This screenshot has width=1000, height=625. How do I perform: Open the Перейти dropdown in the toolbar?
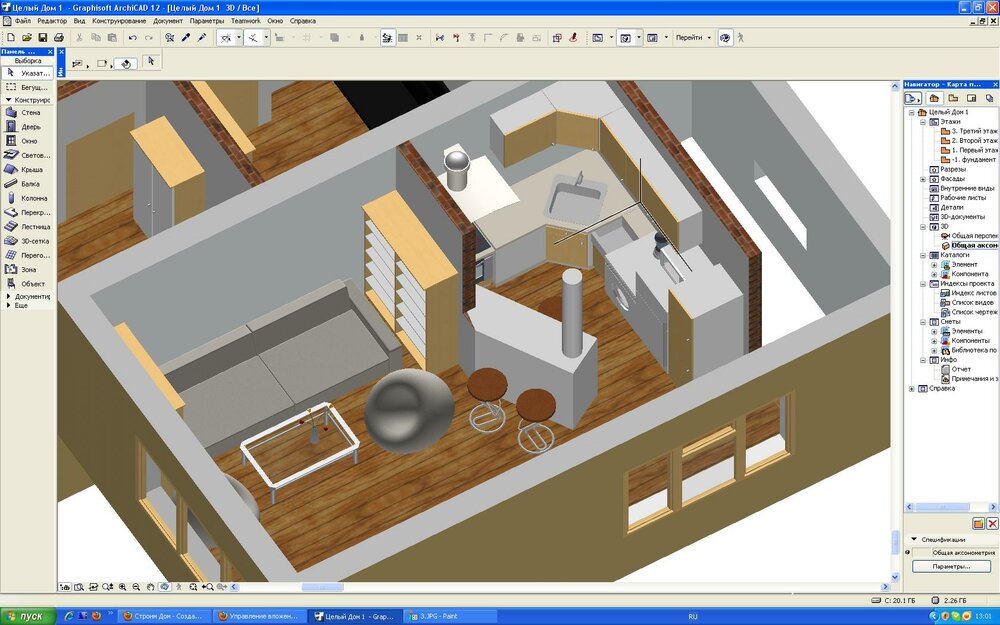click(693, 38)
